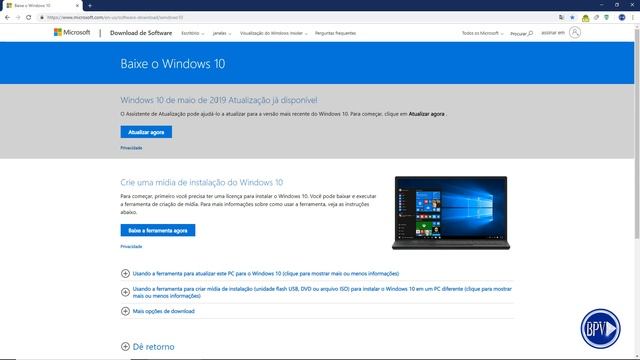Click the browser forward arrow
The image size is (640, 360).
point(18,18)
